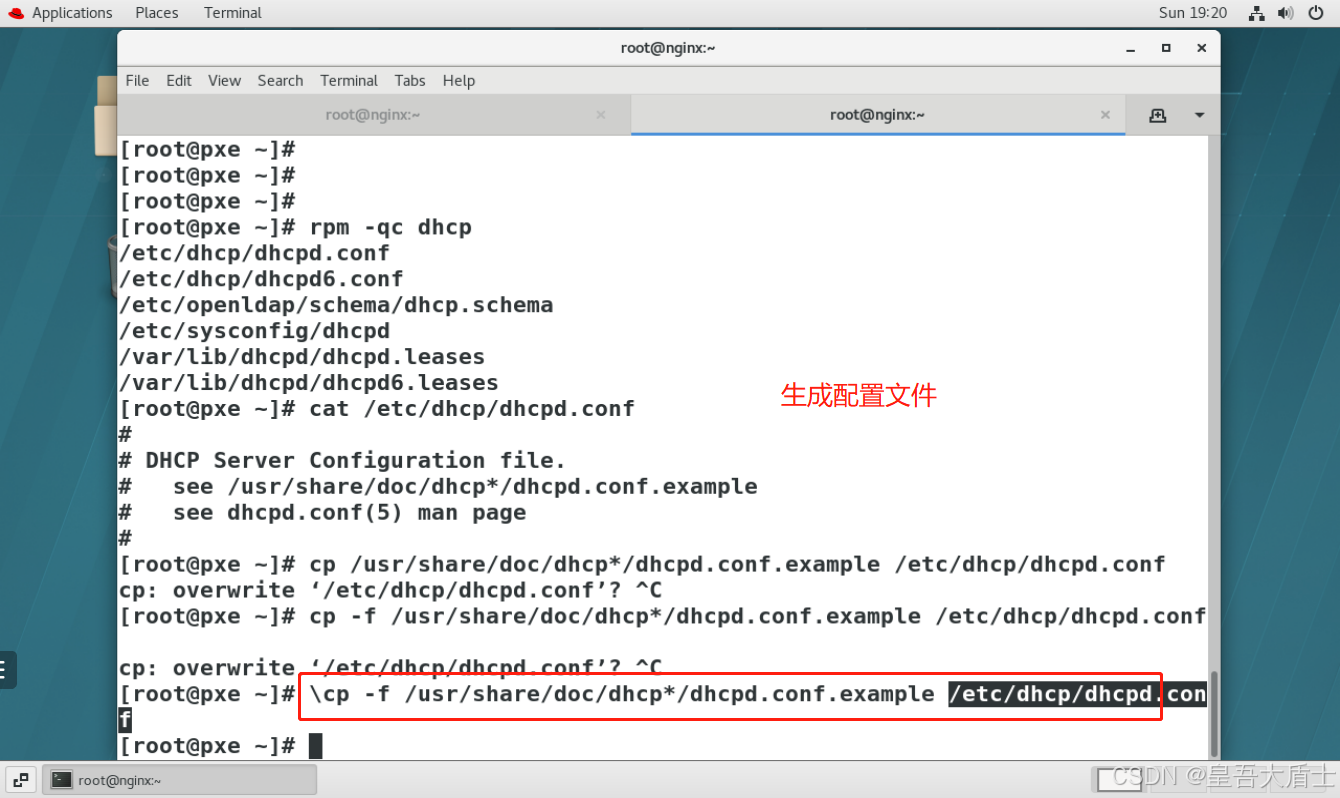Click the line '/etc/sysconfig/dhcpd'
Screen dimensions: 1340x798
[x=254, y=331]
